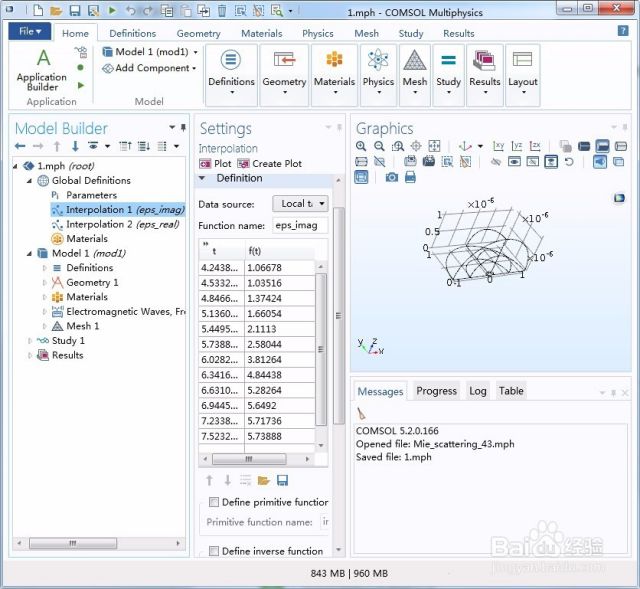Open the Results ribbon button
Image resolution: width=640 pixels, height=589 pixels.
[x=484, y=75]
